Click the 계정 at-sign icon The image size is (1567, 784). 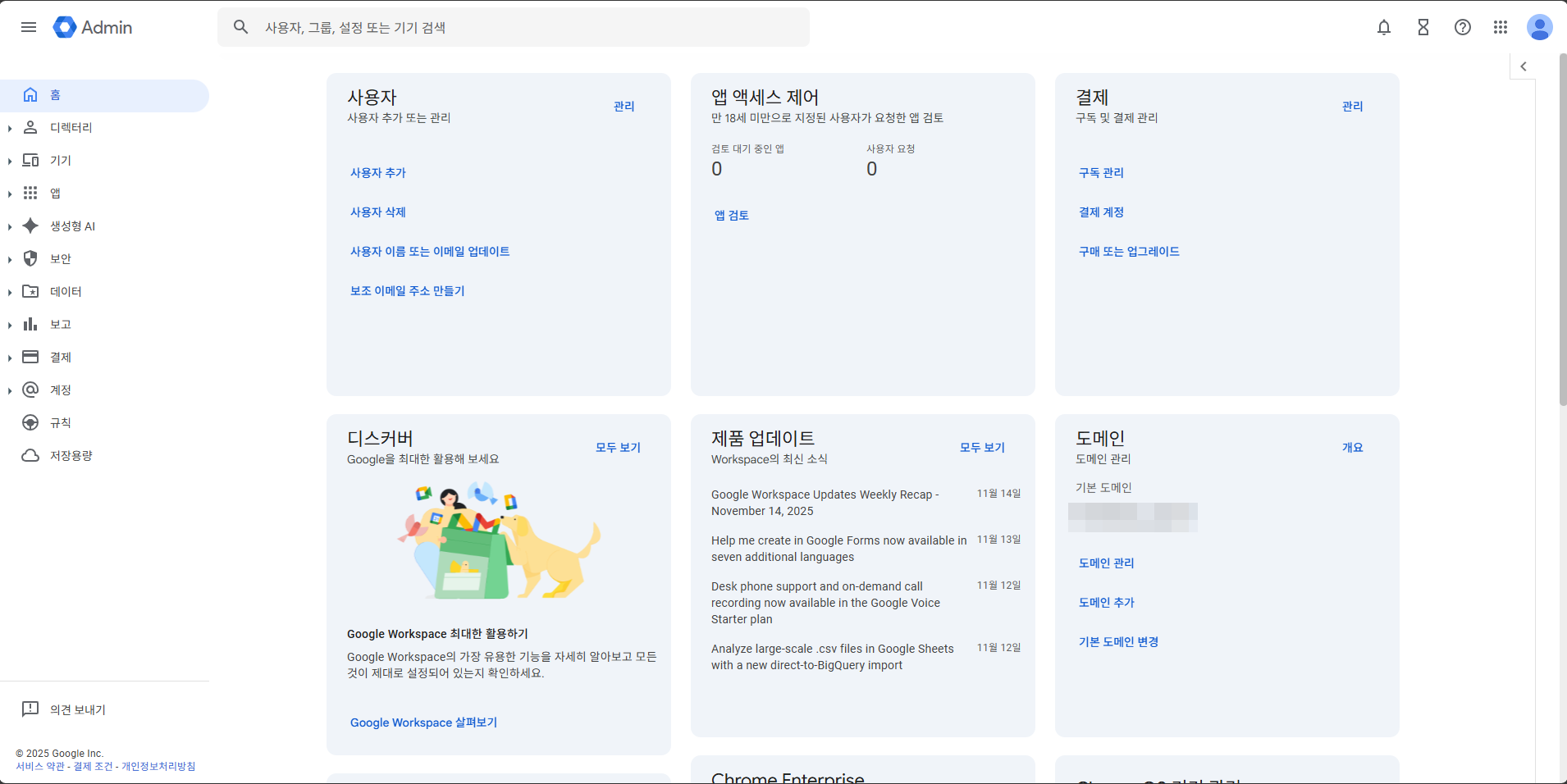(x=30, y=390)
